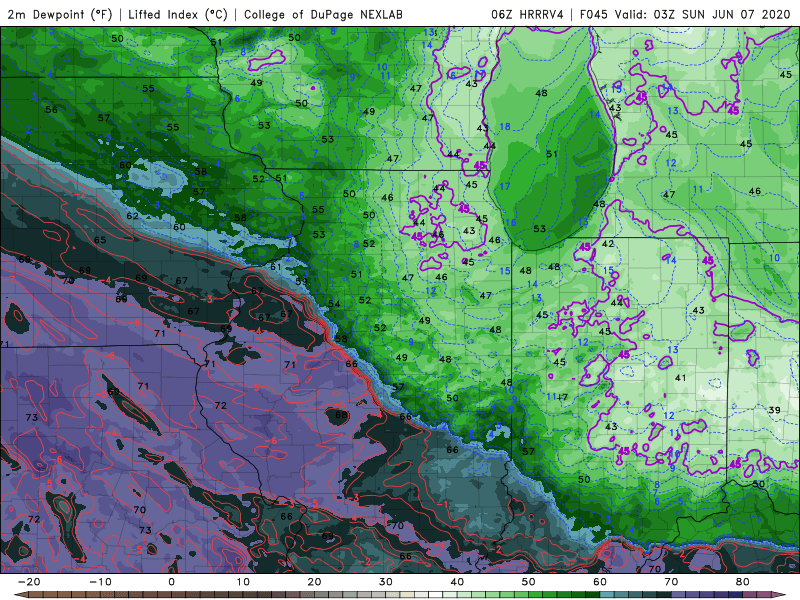Click the dewpoint value 54 on the map
This screenshot has height=600, width=800.
click(334, 304)
